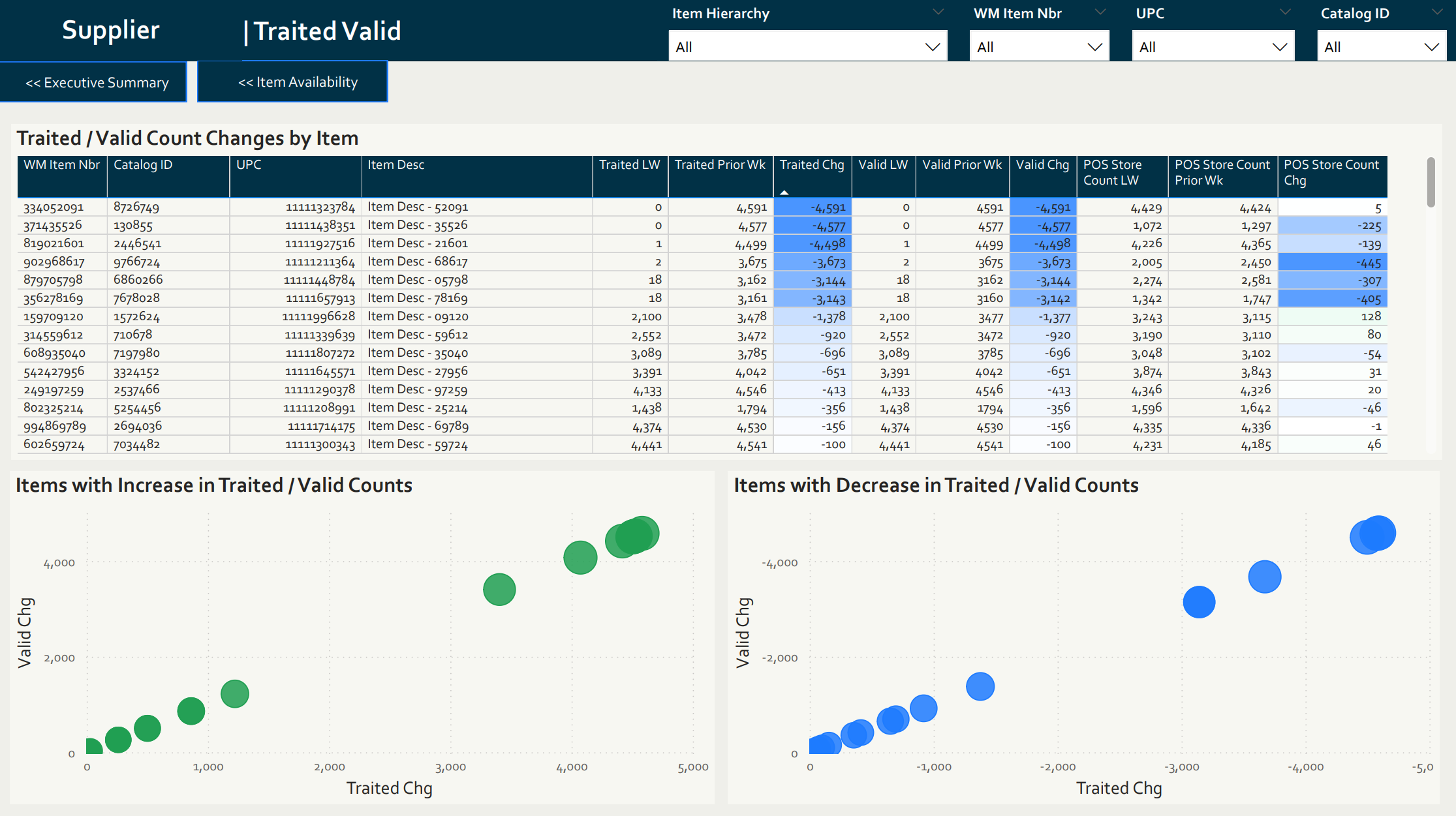Open the UPC filter dropdown
The width and height of the screenshot is (1456, 816).
click(x=1213, y=47)
